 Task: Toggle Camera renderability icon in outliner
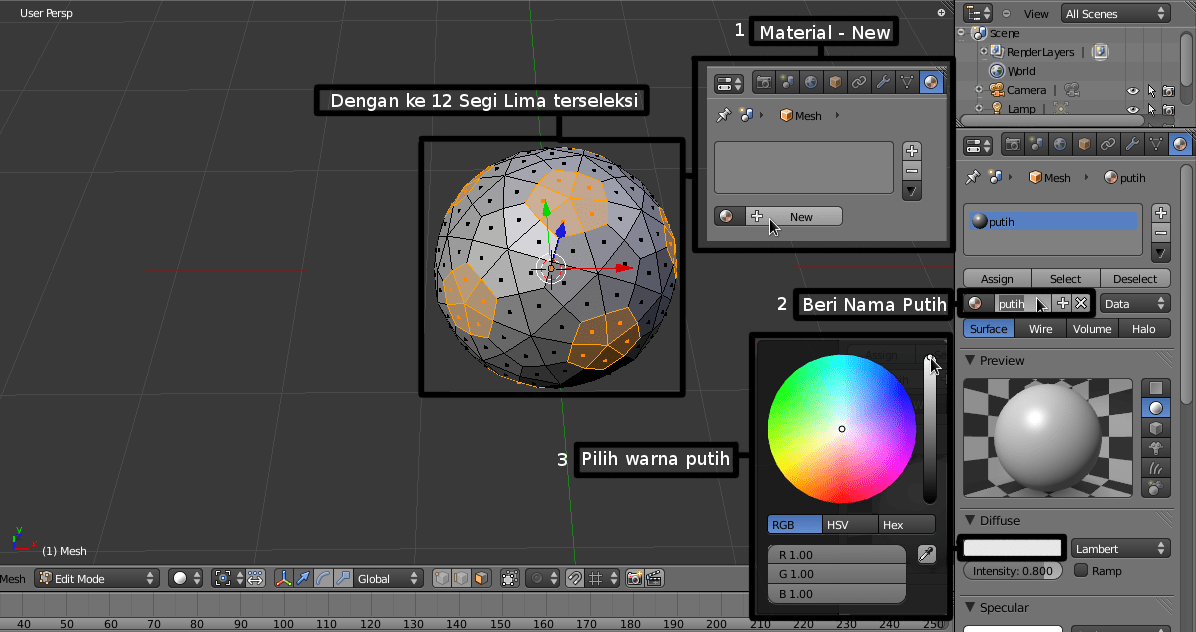1169,91
